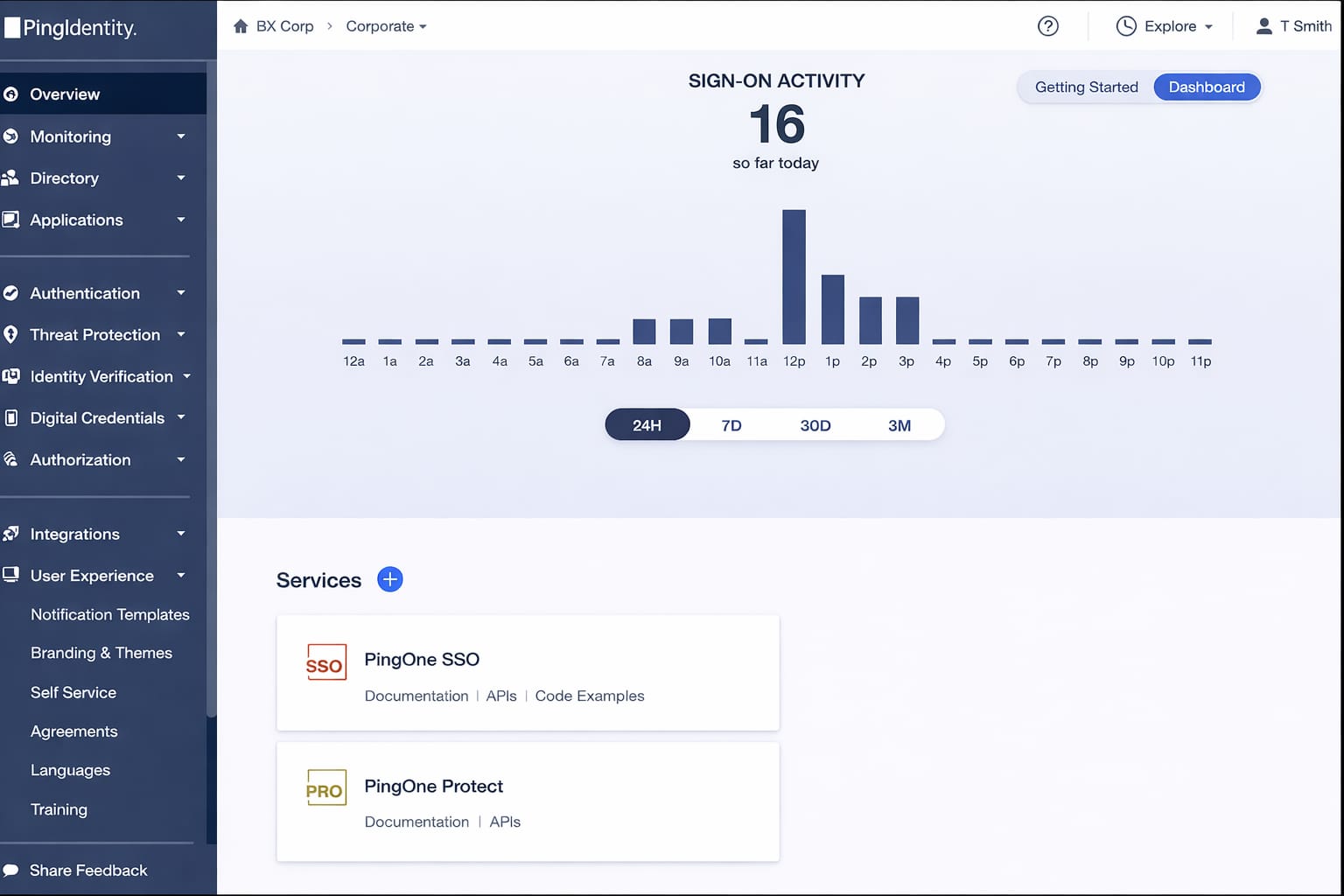The width and height of the screenshot is (1344, 896).
Task: Click the PingOne SSO logo icon
Action: [x=325, y=662]
